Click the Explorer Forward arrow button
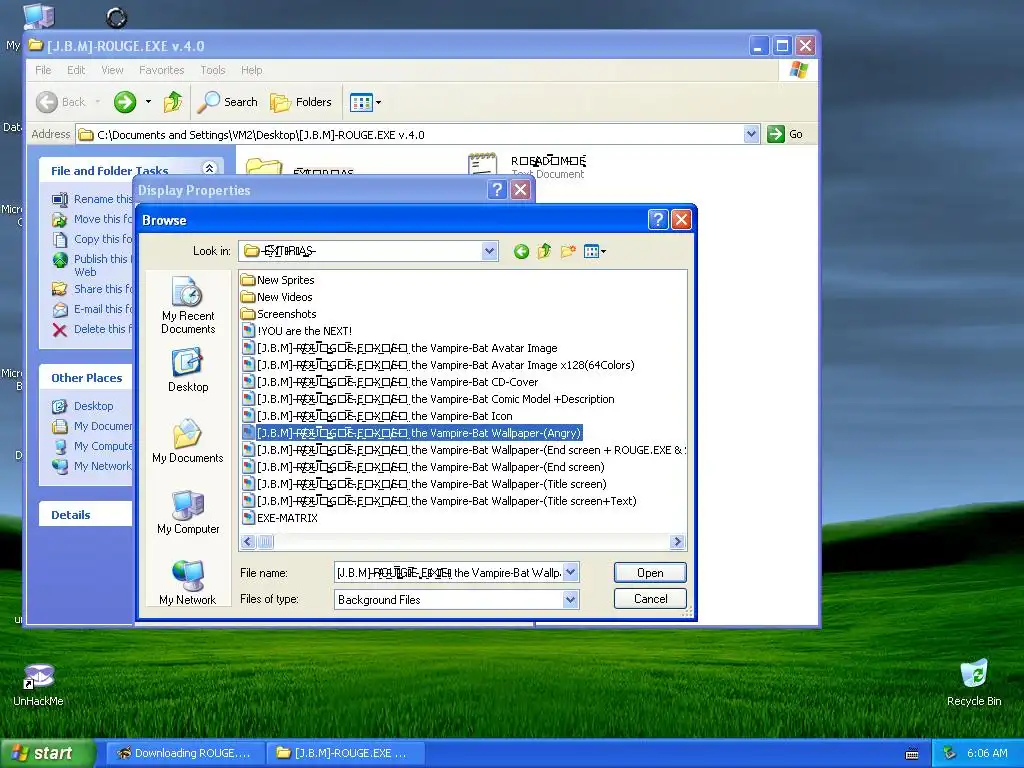This screenshot has height=768, width=1024. [x=125, y=102]
